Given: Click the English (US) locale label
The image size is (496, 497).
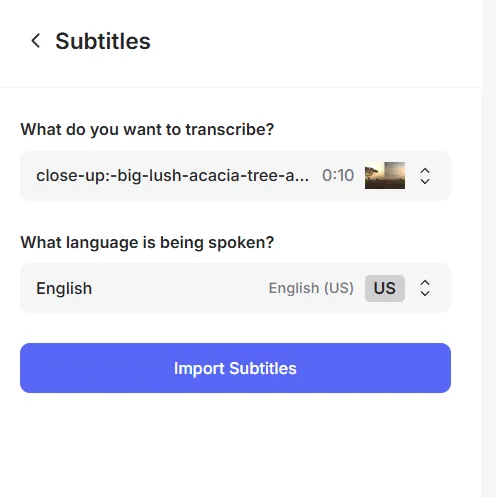Looking at the screenshot, I should click(311, 288).
